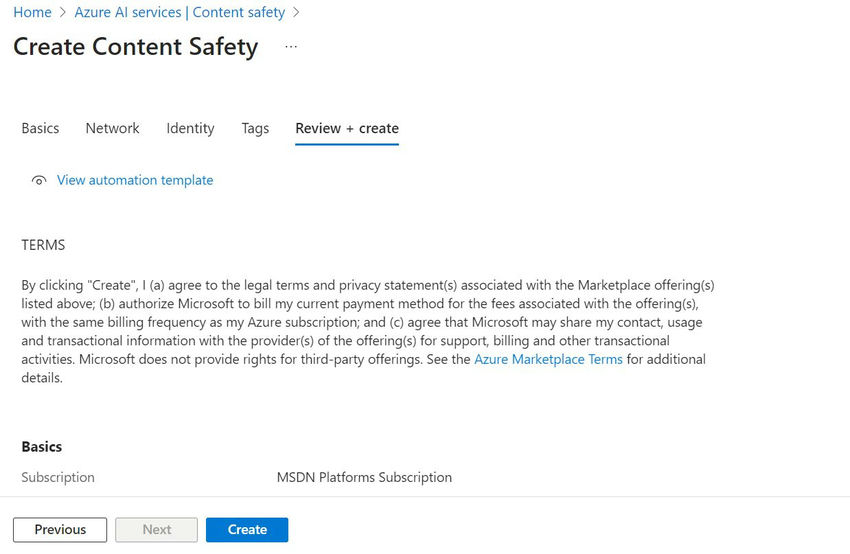Viewport: 850px width, 554px height.
Task: Click the Create Content Safety page title
Action: (x=135, y=47)
